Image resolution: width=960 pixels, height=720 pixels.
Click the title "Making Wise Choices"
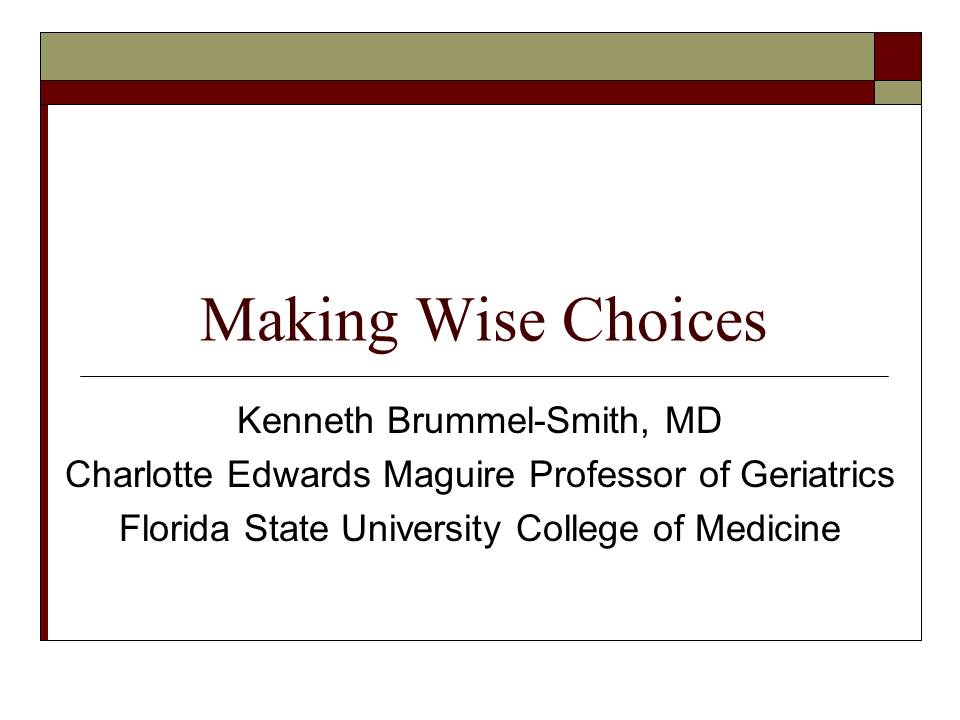(483, 323)
